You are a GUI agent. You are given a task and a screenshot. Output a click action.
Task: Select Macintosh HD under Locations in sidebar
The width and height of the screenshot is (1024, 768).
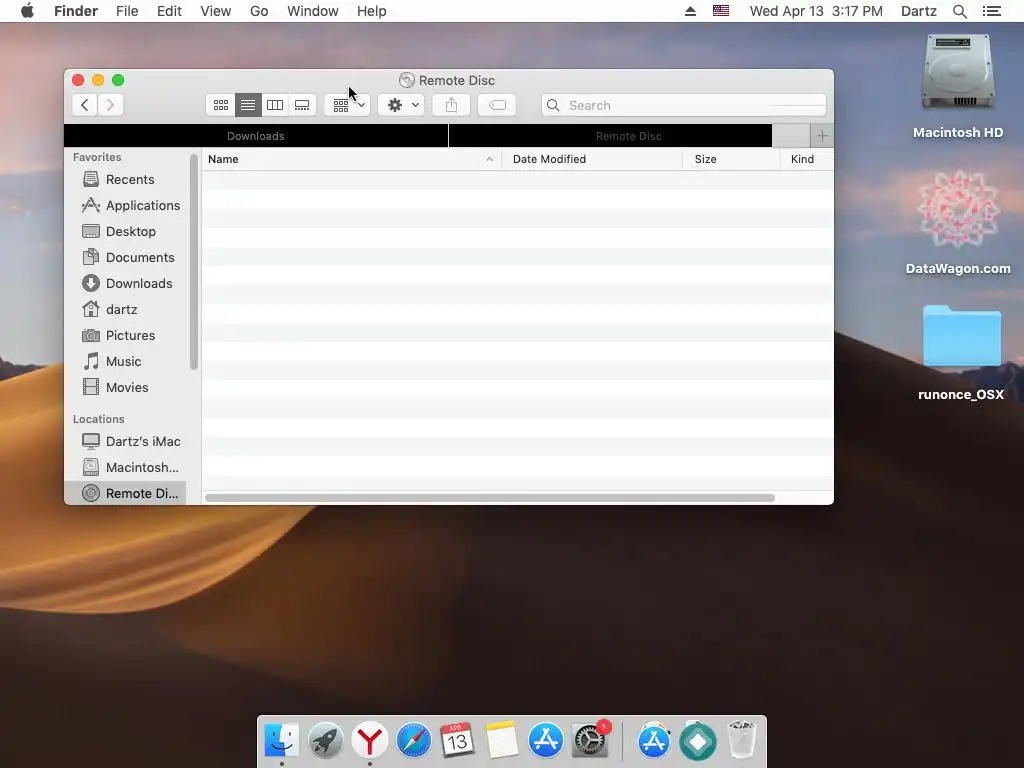(x=125, y=468)
